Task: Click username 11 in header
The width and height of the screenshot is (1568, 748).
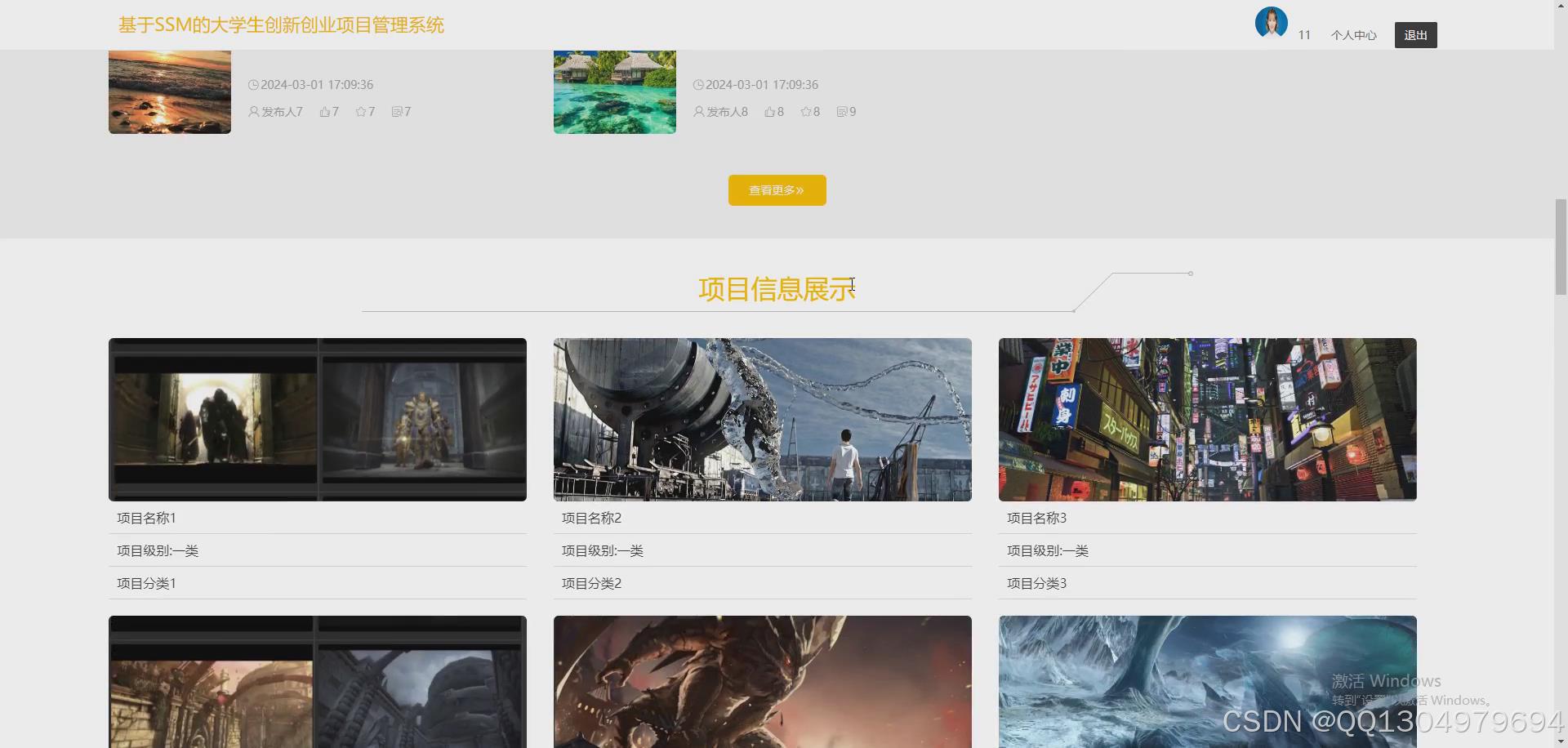Action: 1304,35
